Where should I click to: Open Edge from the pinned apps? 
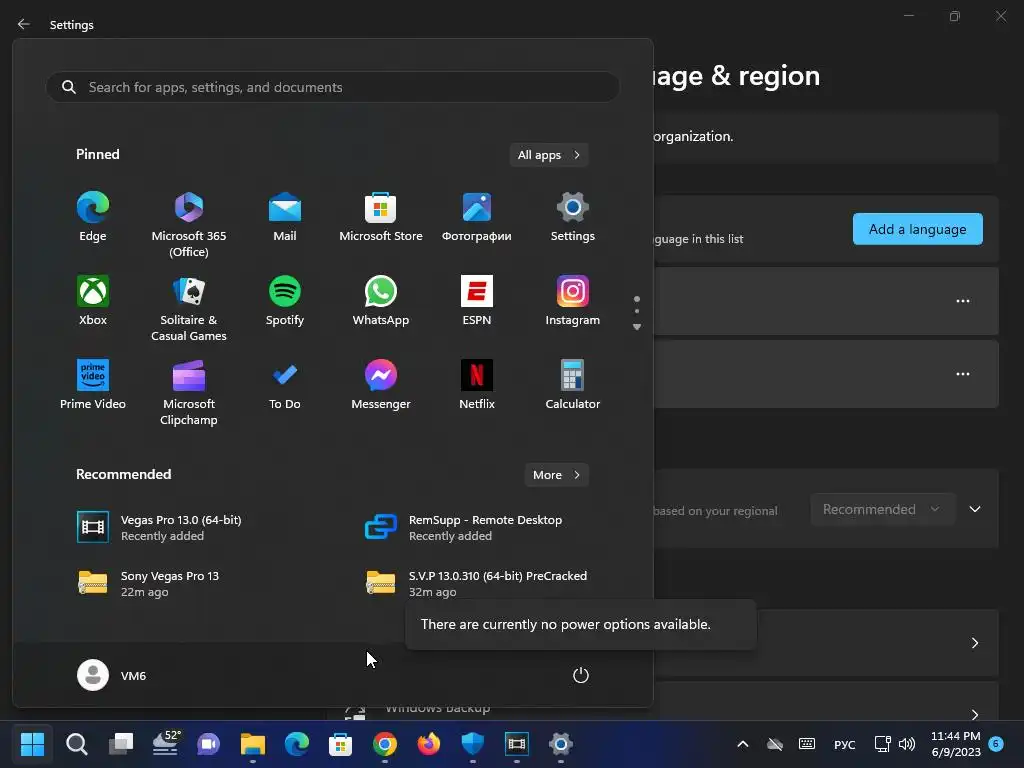[93, 217]
